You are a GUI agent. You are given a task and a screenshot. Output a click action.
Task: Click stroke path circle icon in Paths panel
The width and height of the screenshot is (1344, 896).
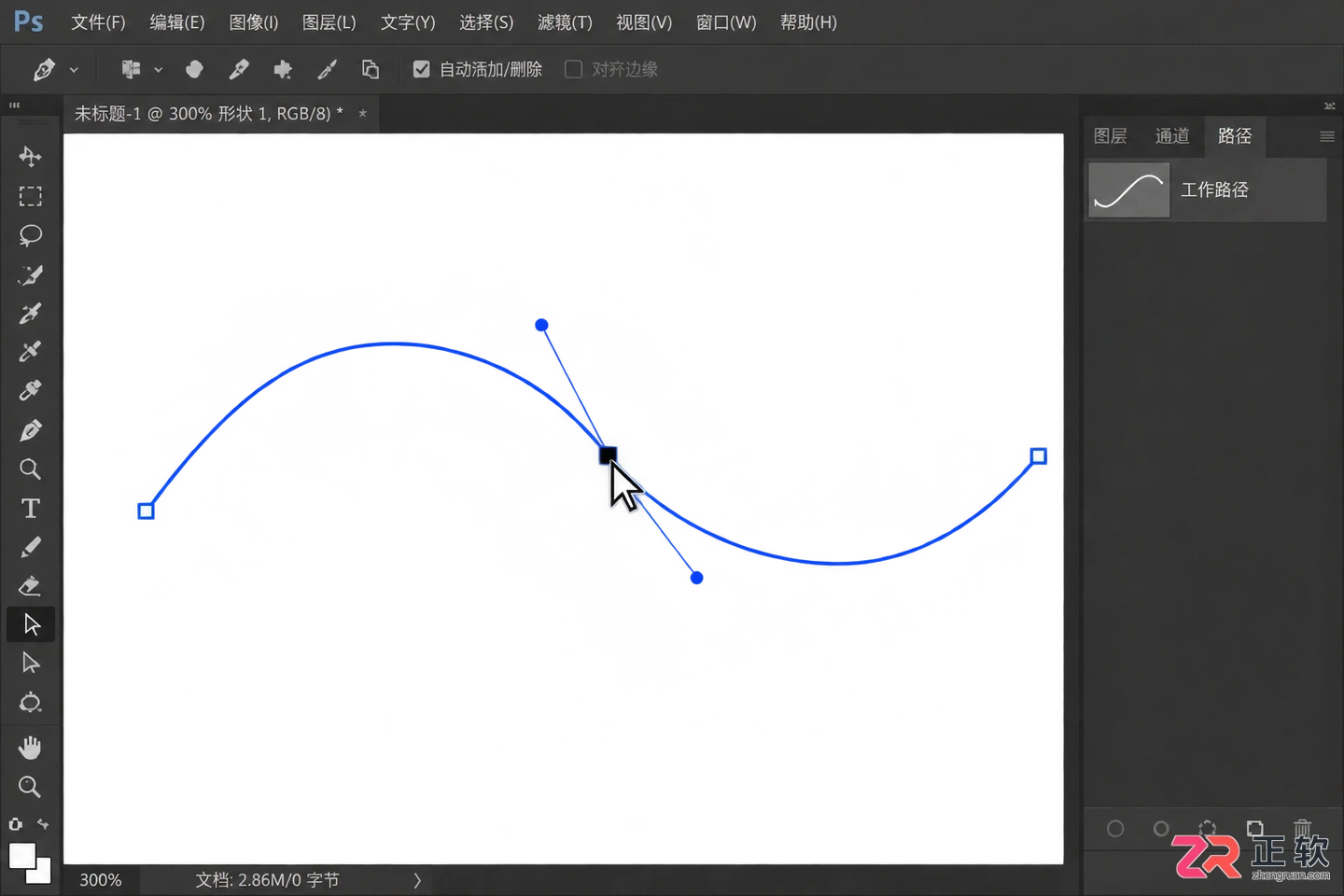coord(1161,829)
